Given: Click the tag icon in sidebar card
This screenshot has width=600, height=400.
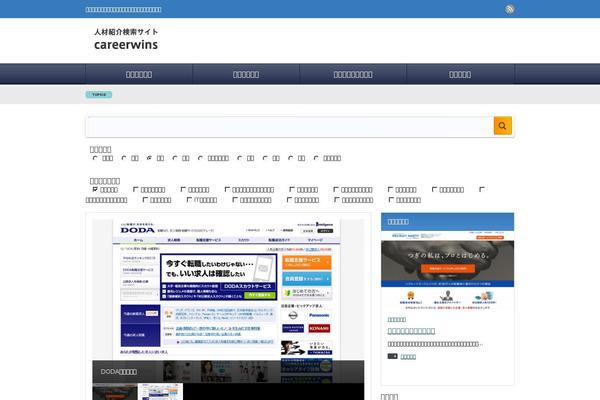Looking at the screenshot, I should pos(392,356).
